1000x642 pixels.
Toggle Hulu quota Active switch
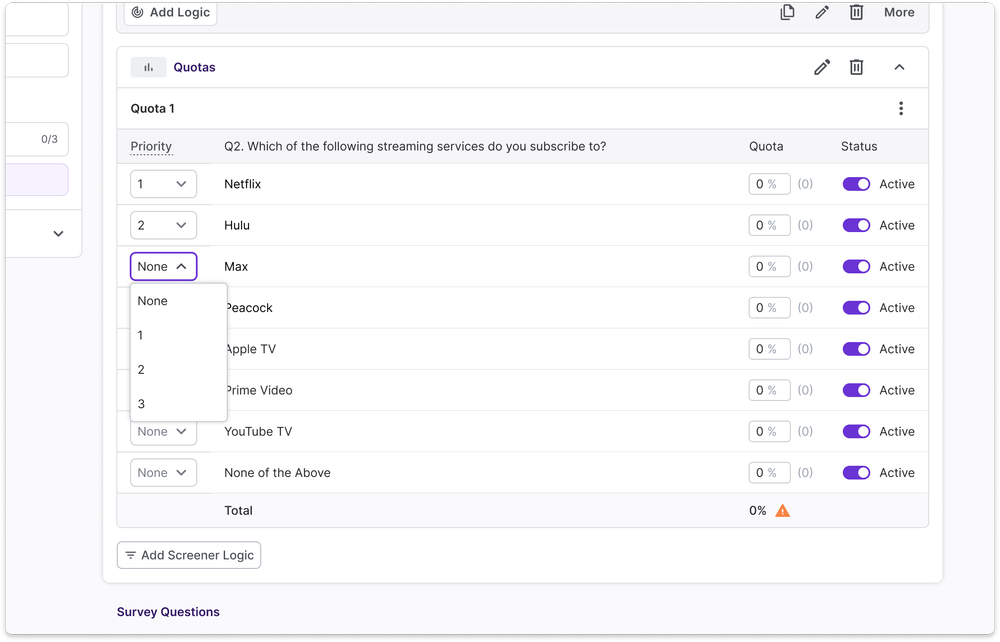tap(856, 225)
